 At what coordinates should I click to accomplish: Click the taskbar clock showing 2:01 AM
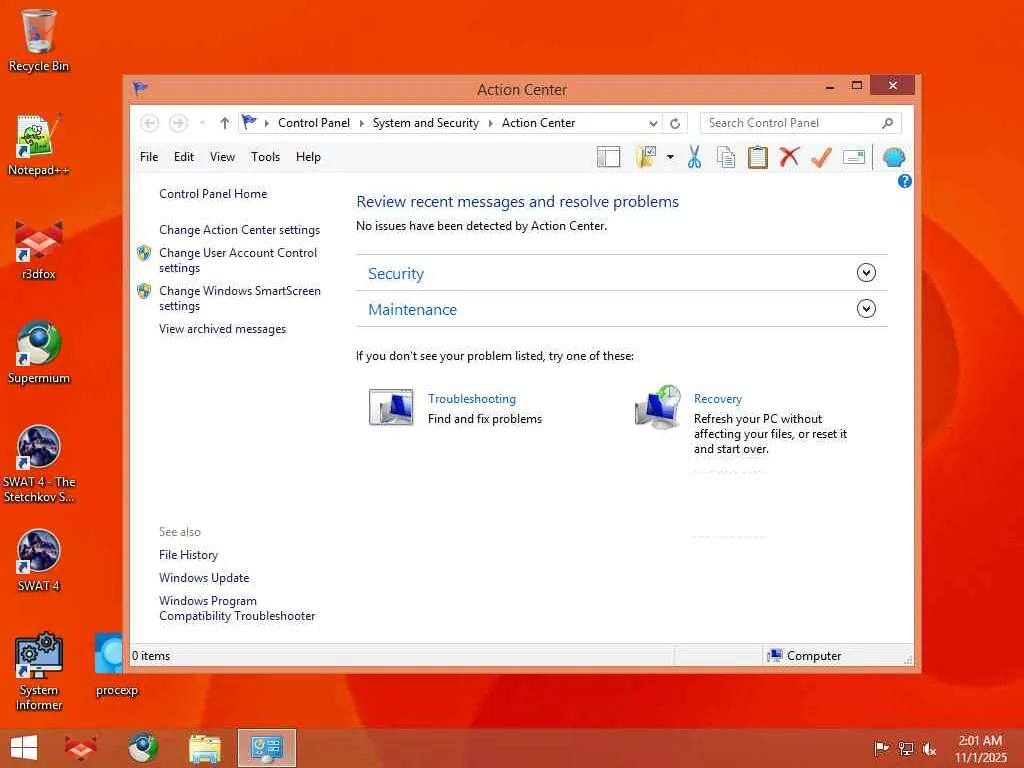tap(980, 748)
